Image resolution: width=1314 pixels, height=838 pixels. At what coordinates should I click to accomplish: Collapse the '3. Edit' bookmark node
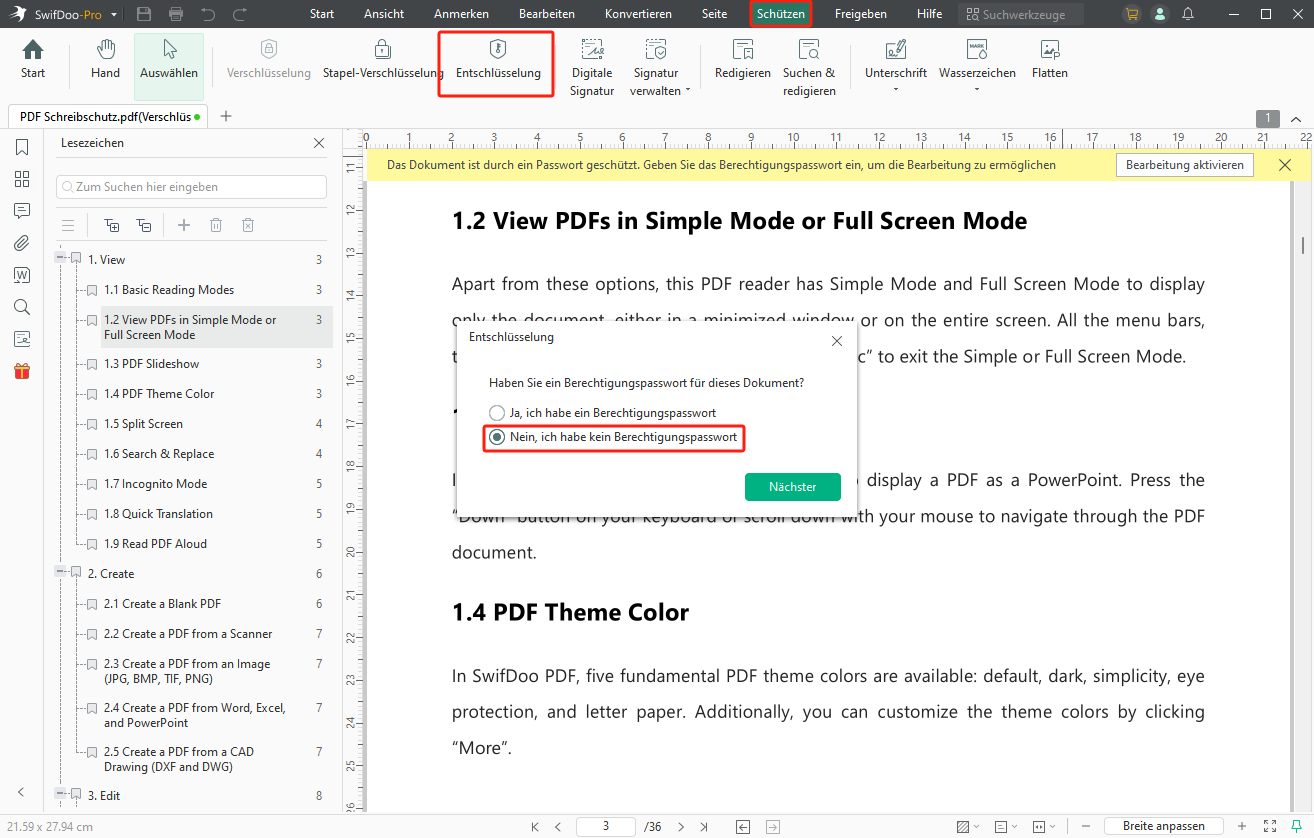coord(60,795)
